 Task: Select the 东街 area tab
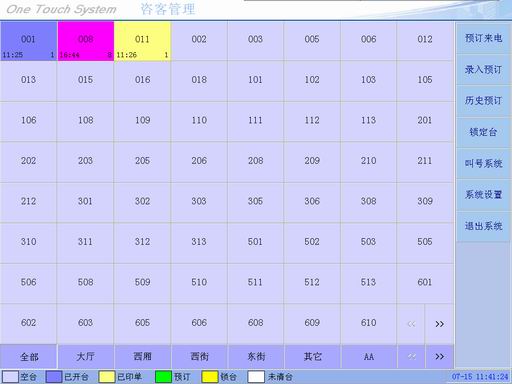click(256, 357)
